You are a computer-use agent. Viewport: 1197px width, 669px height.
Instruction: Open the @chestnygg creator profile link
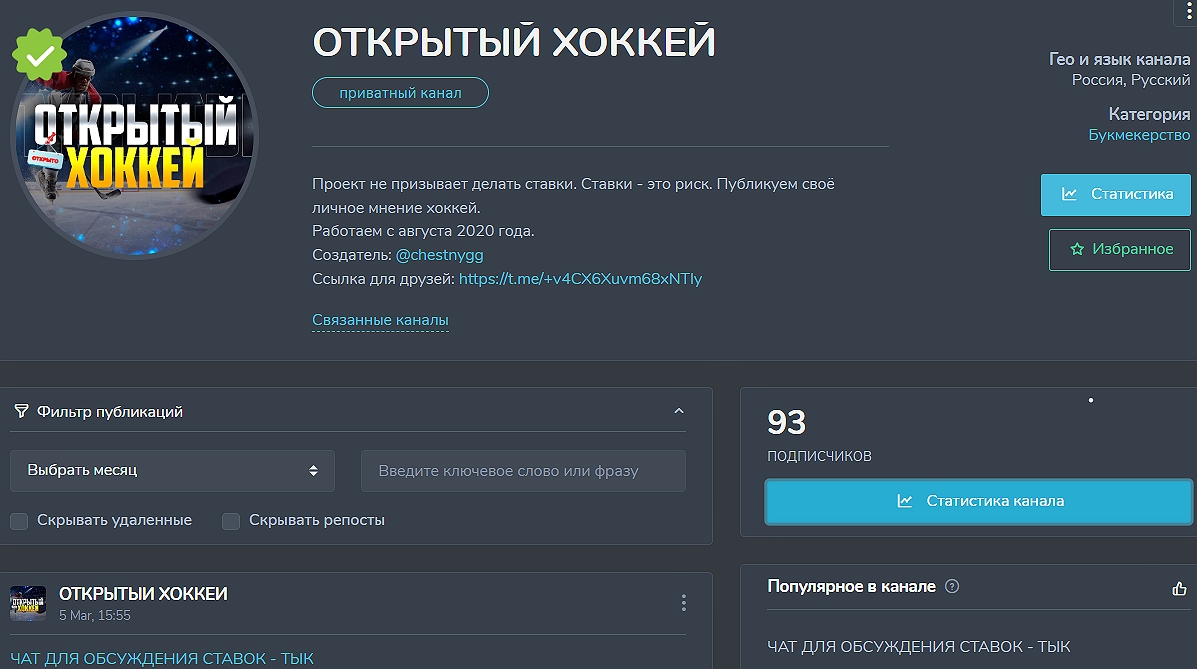coord(439,255)
